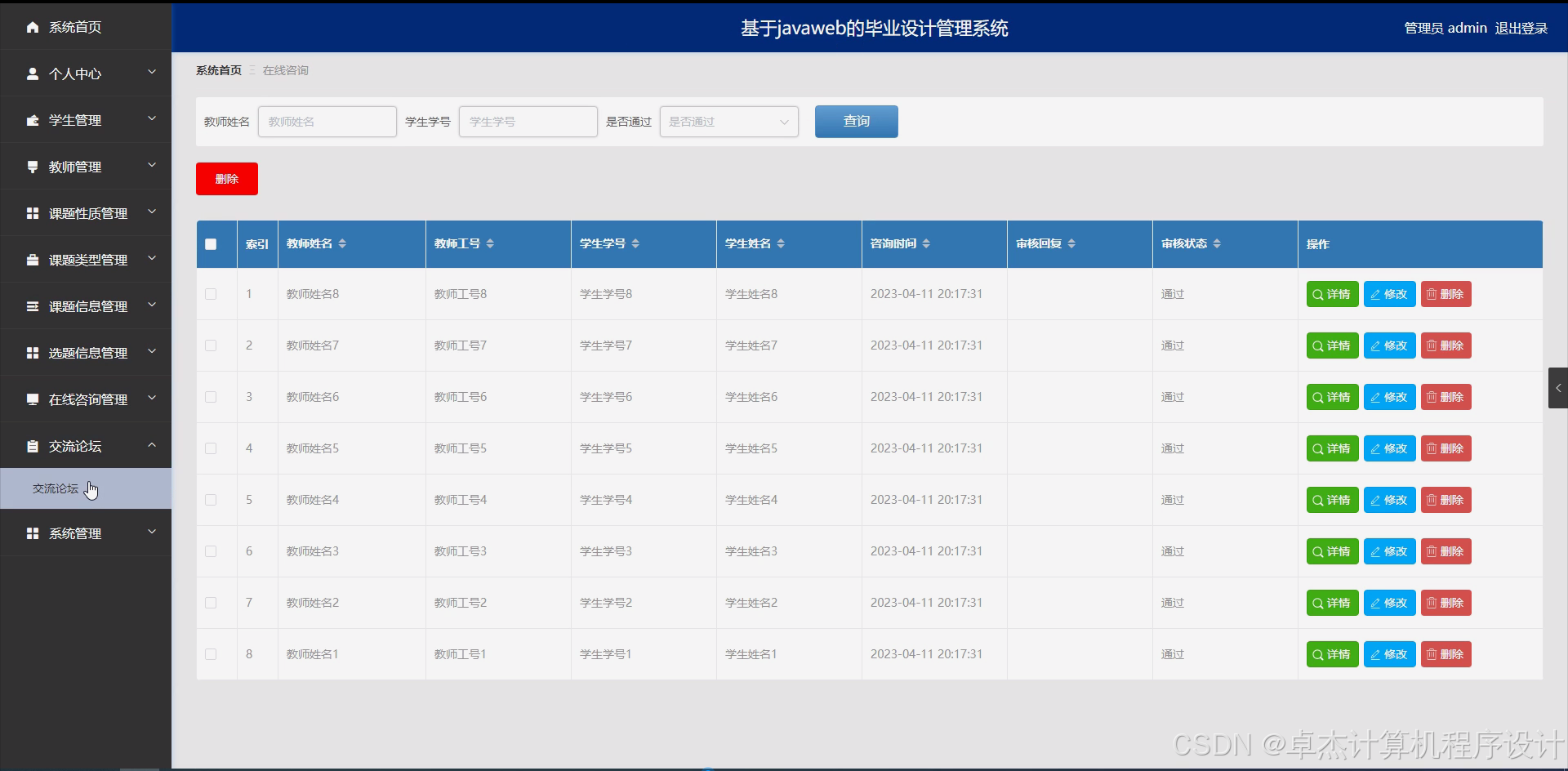Click inside the 教师姓名 input field
The height and width of the screenshot is (771, 1568).
(326, 121)
